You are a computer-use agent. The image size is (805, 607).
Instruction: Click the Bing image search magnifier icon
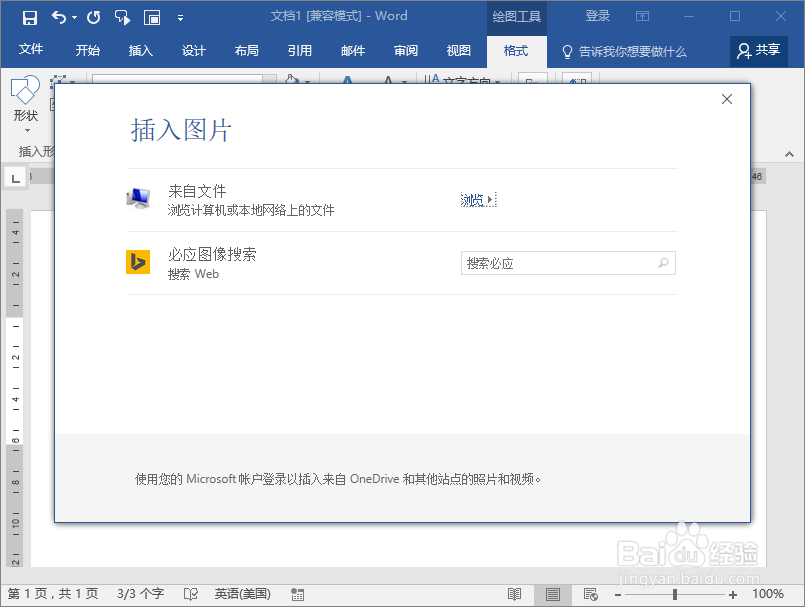coord(663,262)
